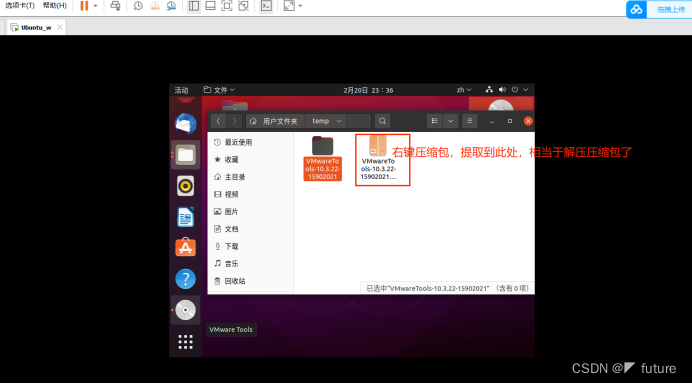Select 主目录 home in sidebar
The height and width of the screenshot is (384, 692).
[x=250, y=177]
